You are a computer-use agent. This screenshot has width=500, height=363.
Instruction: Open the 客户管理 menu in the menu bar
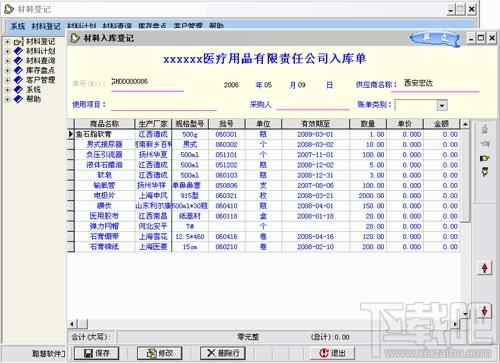click(x=188, y=26)
